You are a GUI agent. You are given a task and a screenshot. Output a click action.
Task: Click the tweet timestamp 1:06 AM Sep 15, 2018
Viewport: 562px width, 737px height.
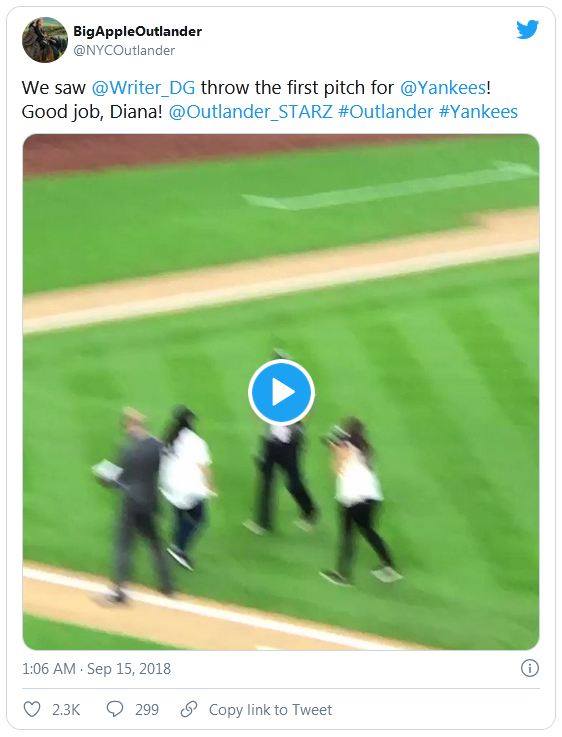pos(96,668)
